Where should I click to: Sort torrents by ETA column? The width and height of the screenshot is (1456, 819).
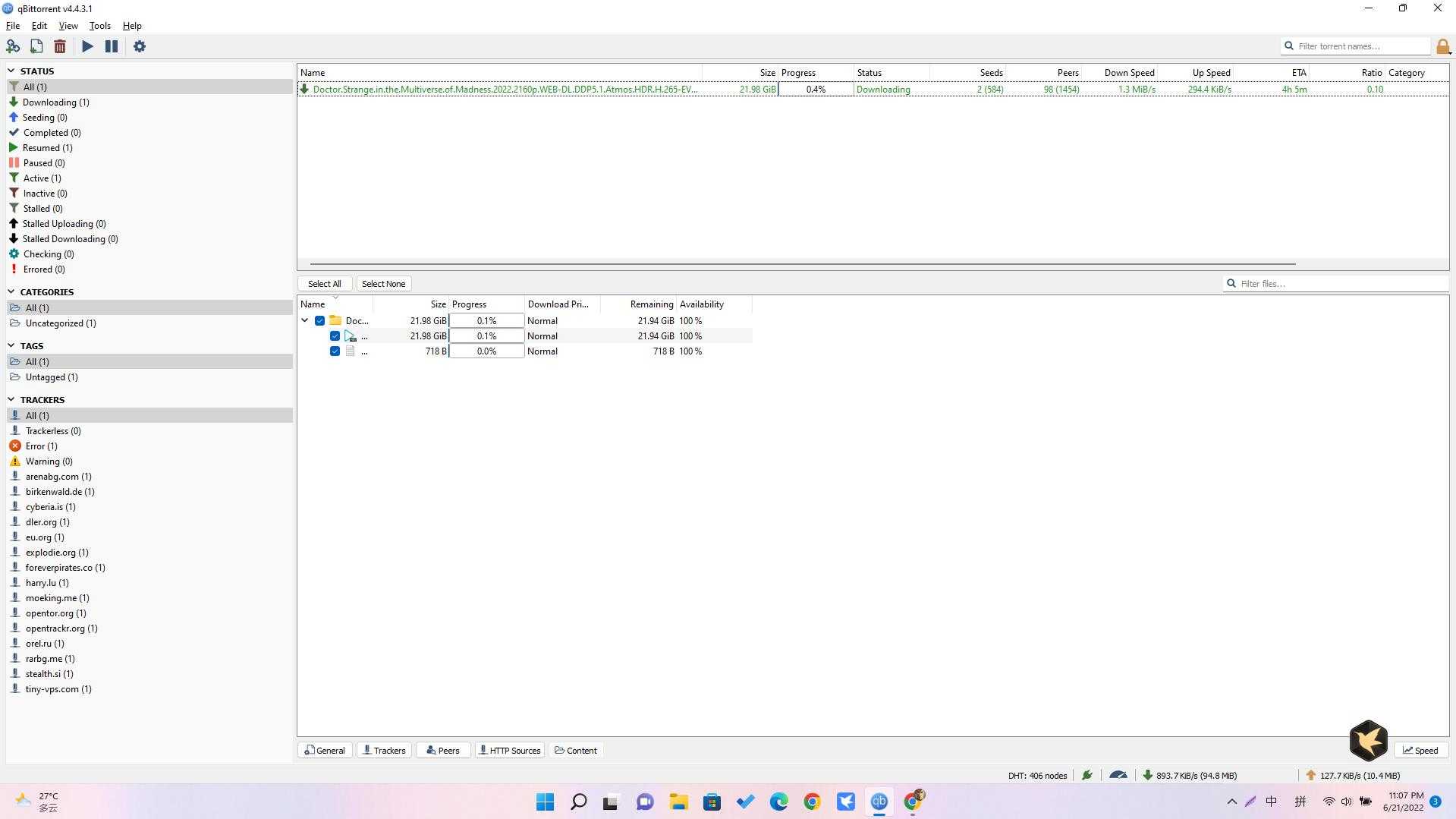(x=1271, y=73)
